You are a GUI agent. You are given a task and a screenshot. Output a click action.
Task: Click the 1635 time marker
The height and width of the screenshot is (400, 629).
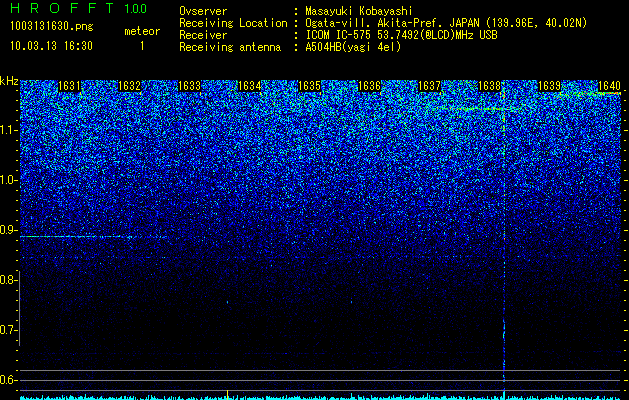(x=309, y=86)
